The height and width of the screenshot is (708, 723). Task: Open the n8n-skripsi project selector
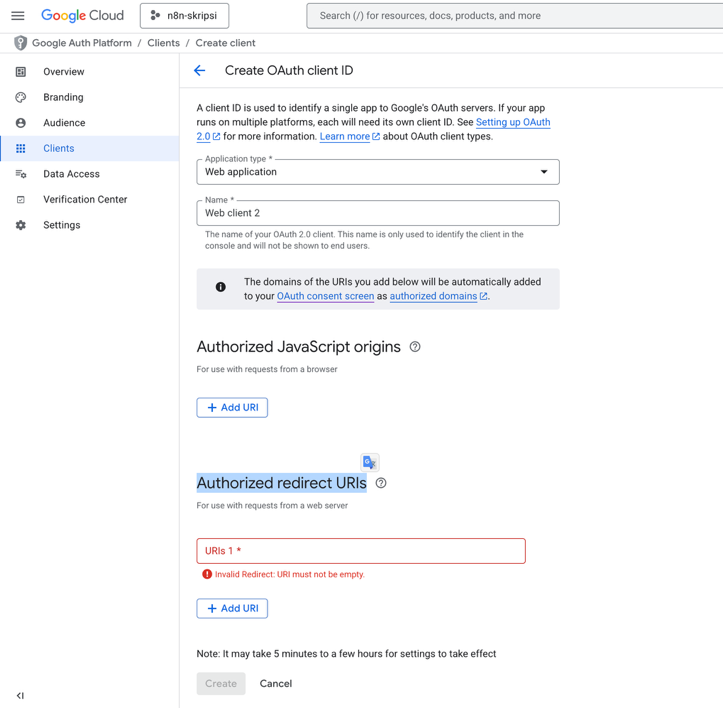point(184,16)
